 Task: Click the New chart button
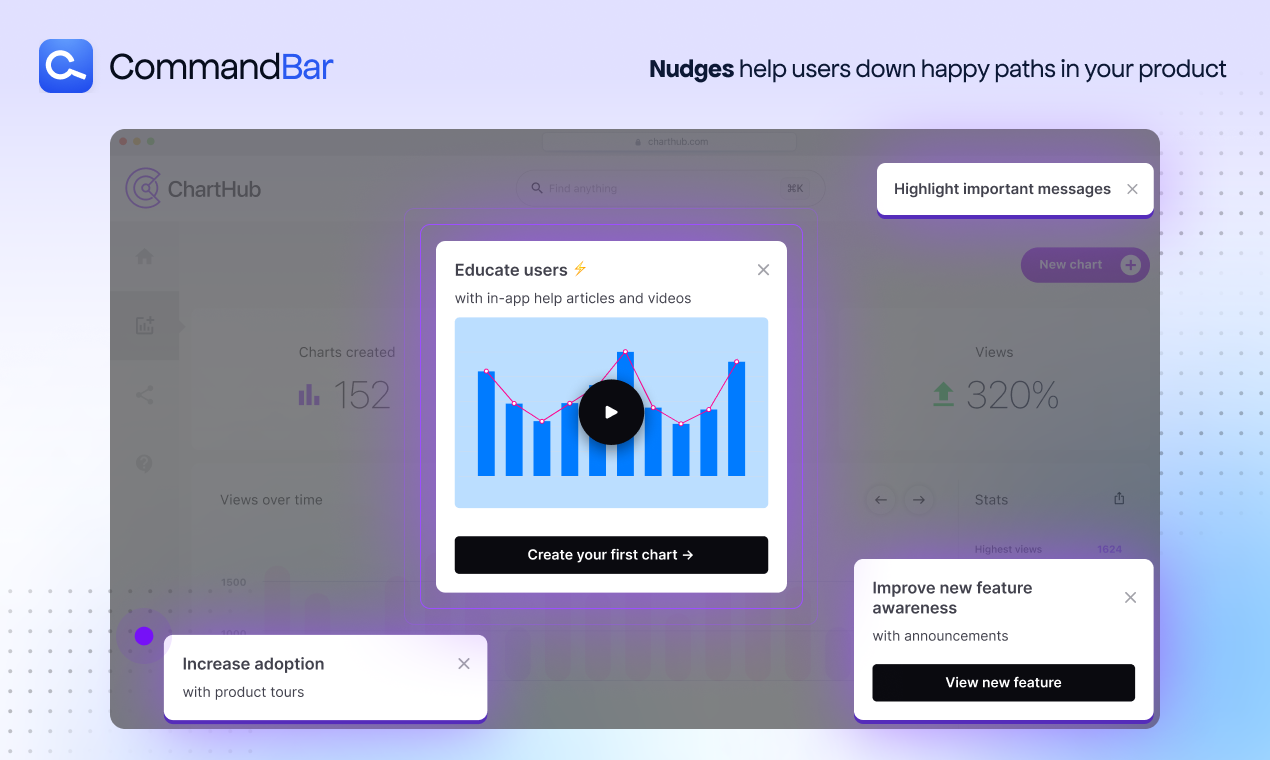pos(1085,265)
